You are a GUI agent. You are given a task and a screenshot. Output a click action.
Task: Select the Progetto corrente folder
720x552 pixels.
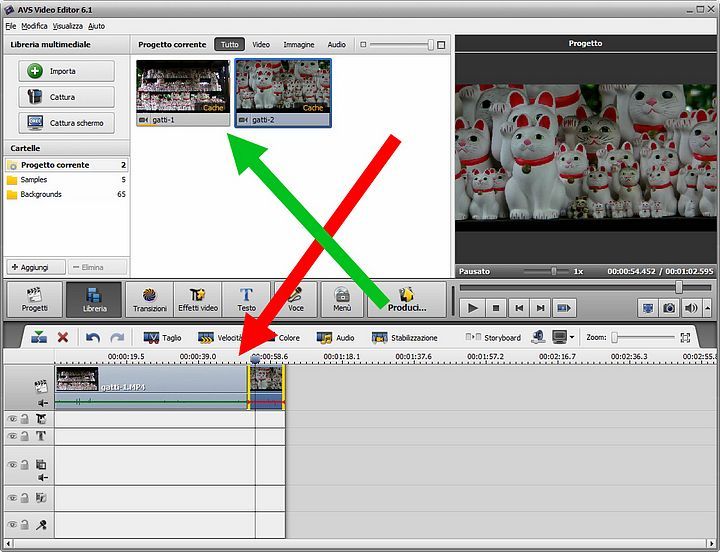[x=67, y=165]
